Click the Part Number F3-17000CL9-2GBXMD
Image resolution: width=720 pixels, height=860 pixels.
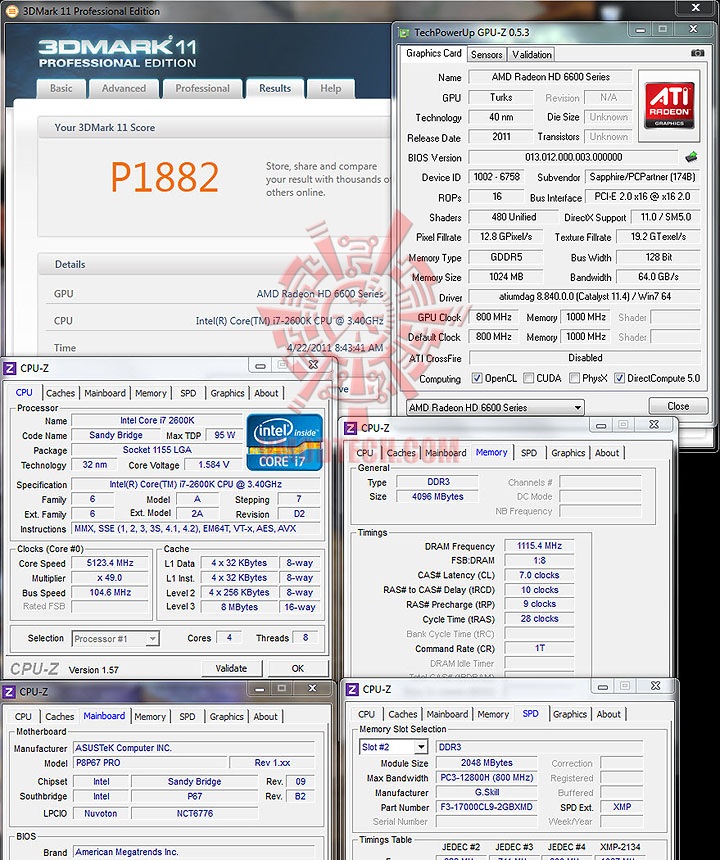click(486, 807)
